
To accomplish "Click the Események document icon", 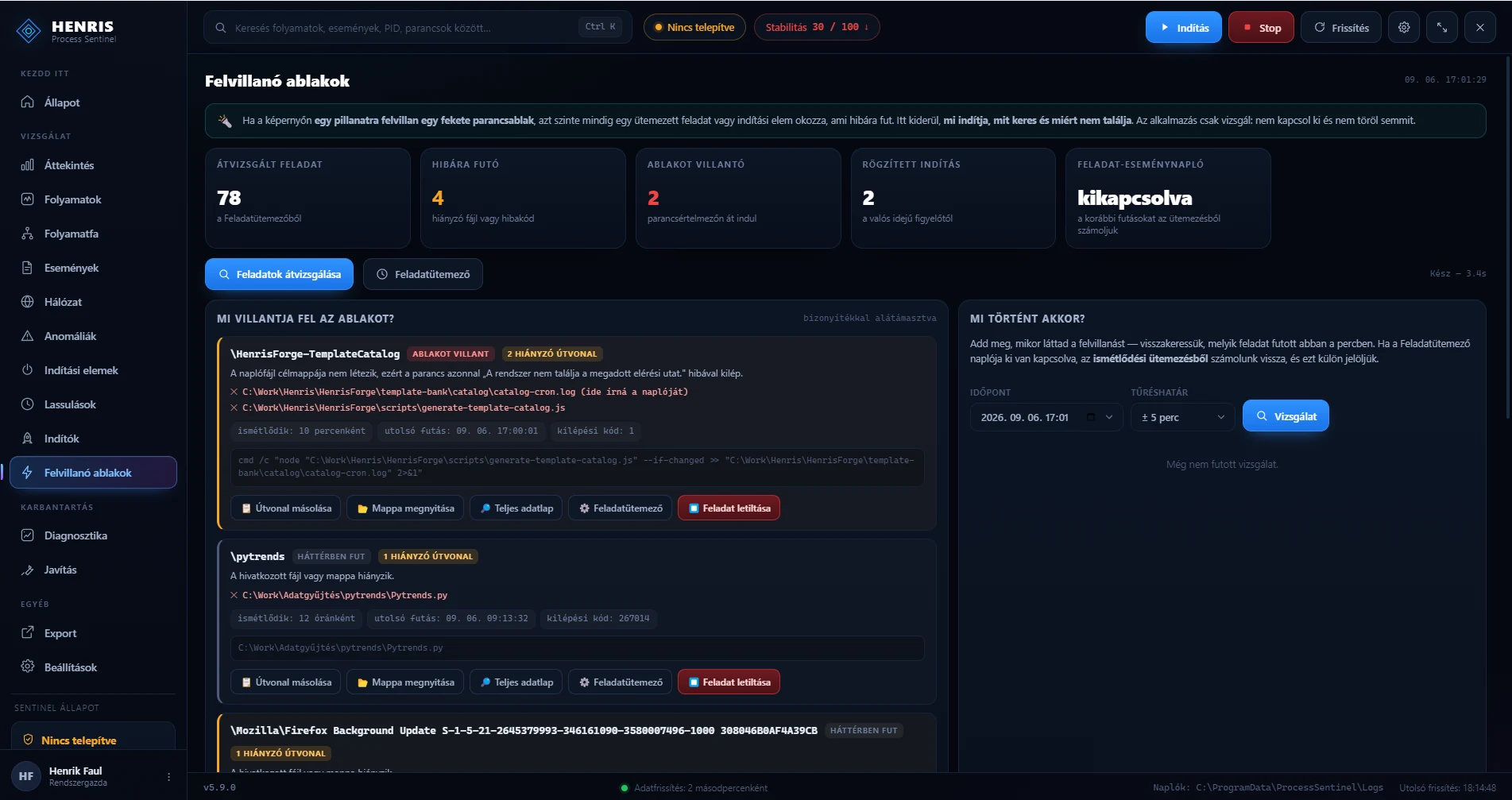I will (28, 268).
